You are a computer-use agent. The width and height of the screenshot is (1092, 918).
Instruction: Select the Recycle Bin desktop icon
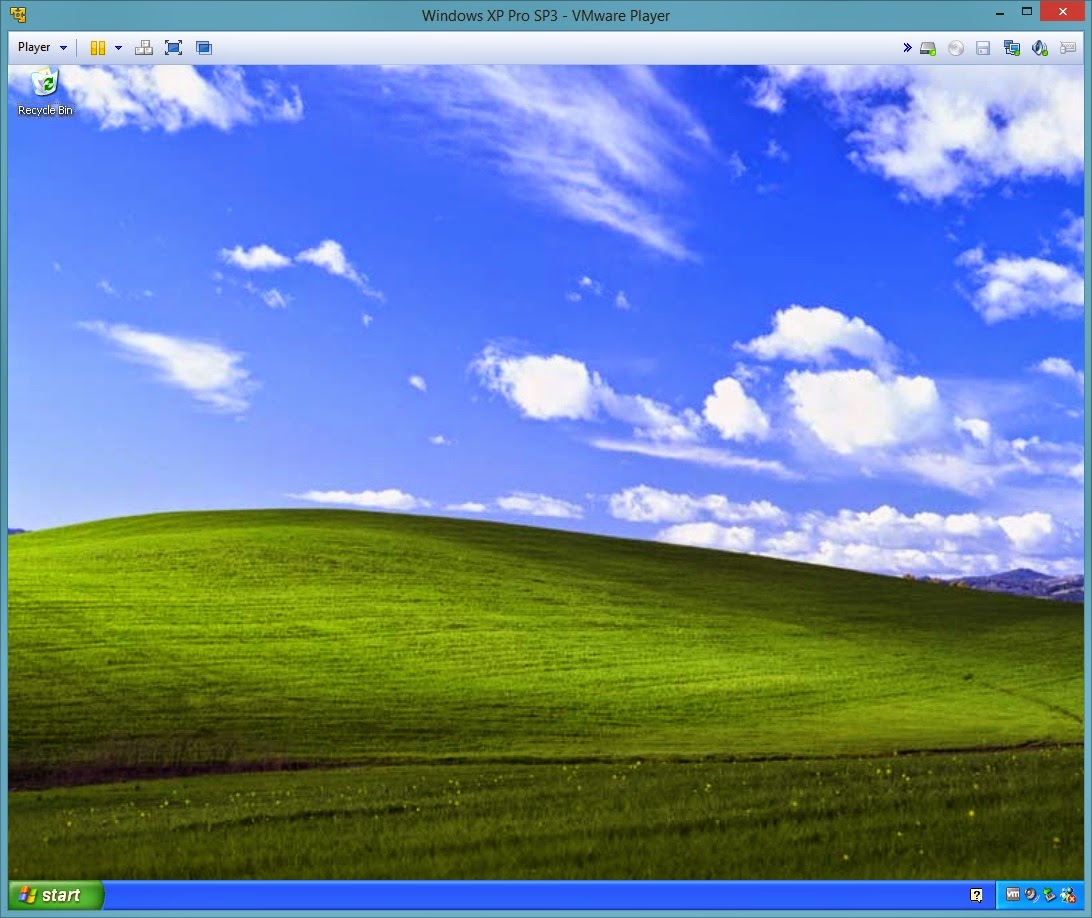tap(45, 91)
